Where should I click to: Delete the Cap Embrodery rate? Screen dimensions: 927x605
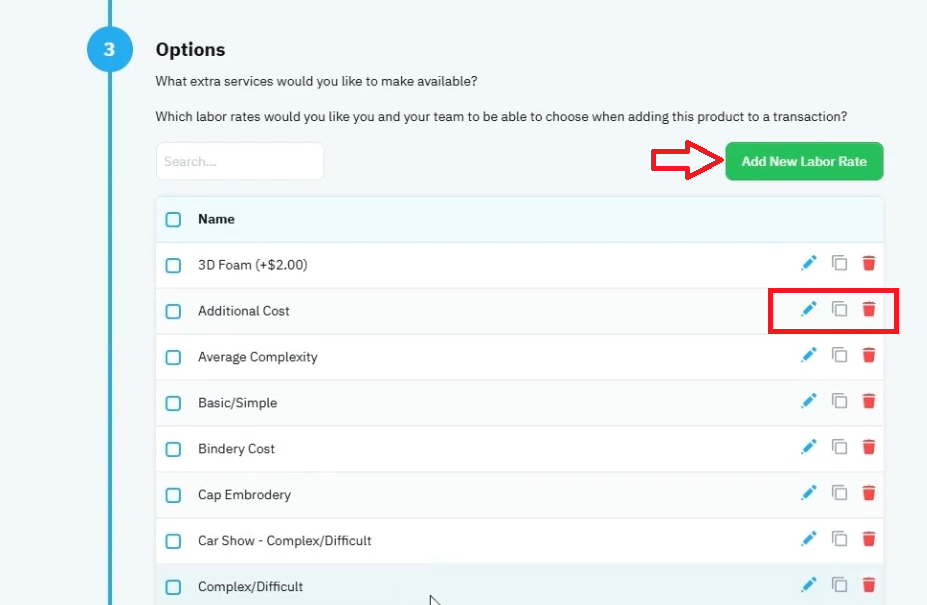coord(868,493)
